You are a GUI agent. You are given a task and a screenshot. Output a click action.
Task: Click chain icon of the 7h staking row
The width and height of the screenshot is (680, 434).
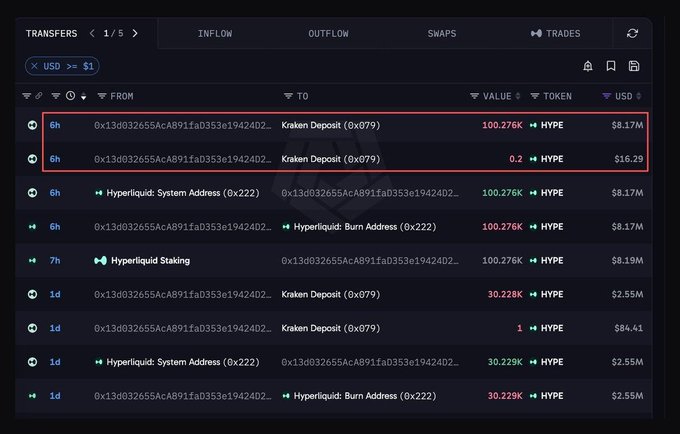click(x=32, y=261)
